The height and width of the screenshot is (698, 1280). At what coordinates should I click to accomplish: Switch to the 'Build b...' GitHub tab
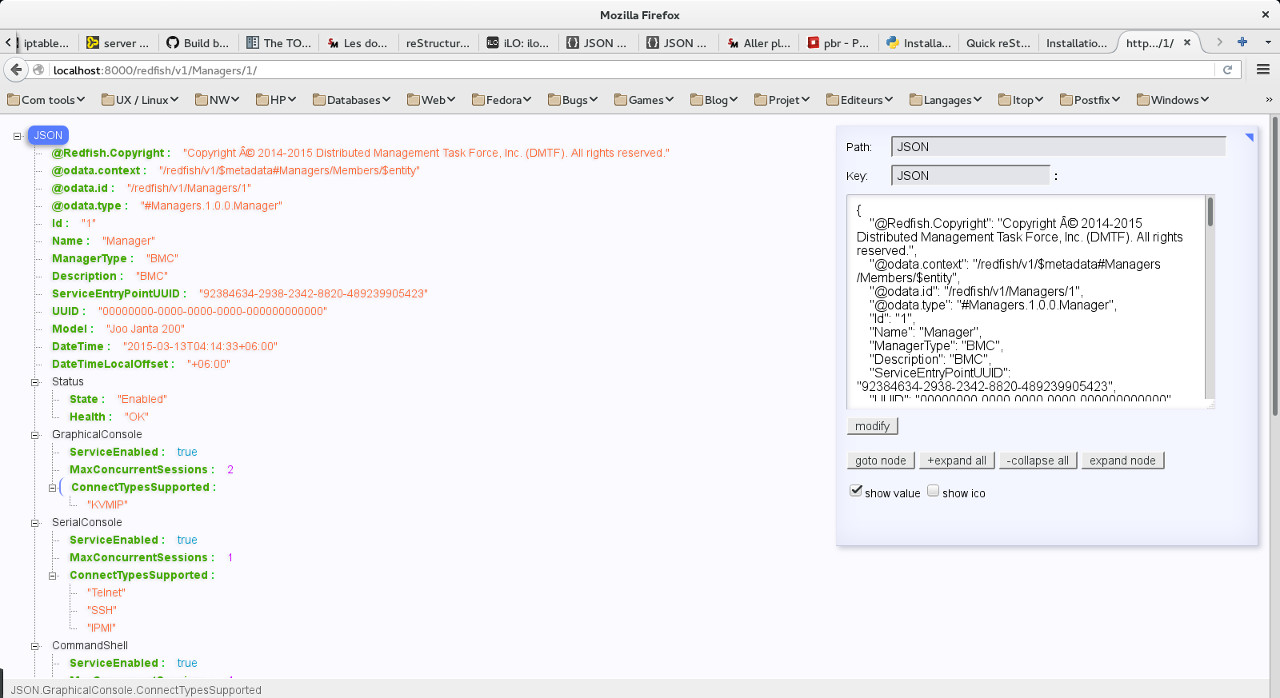(196, 43)
